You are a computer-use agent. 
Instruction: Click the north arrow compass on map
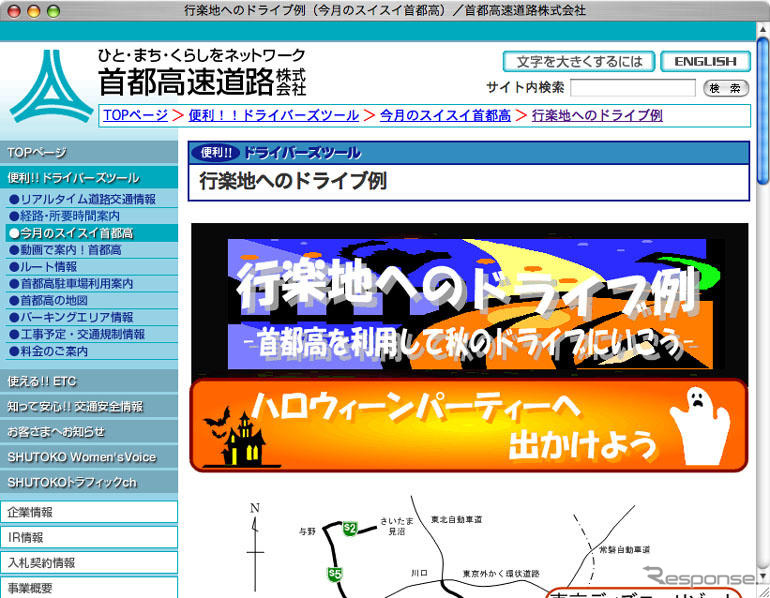tap(255, 546)
